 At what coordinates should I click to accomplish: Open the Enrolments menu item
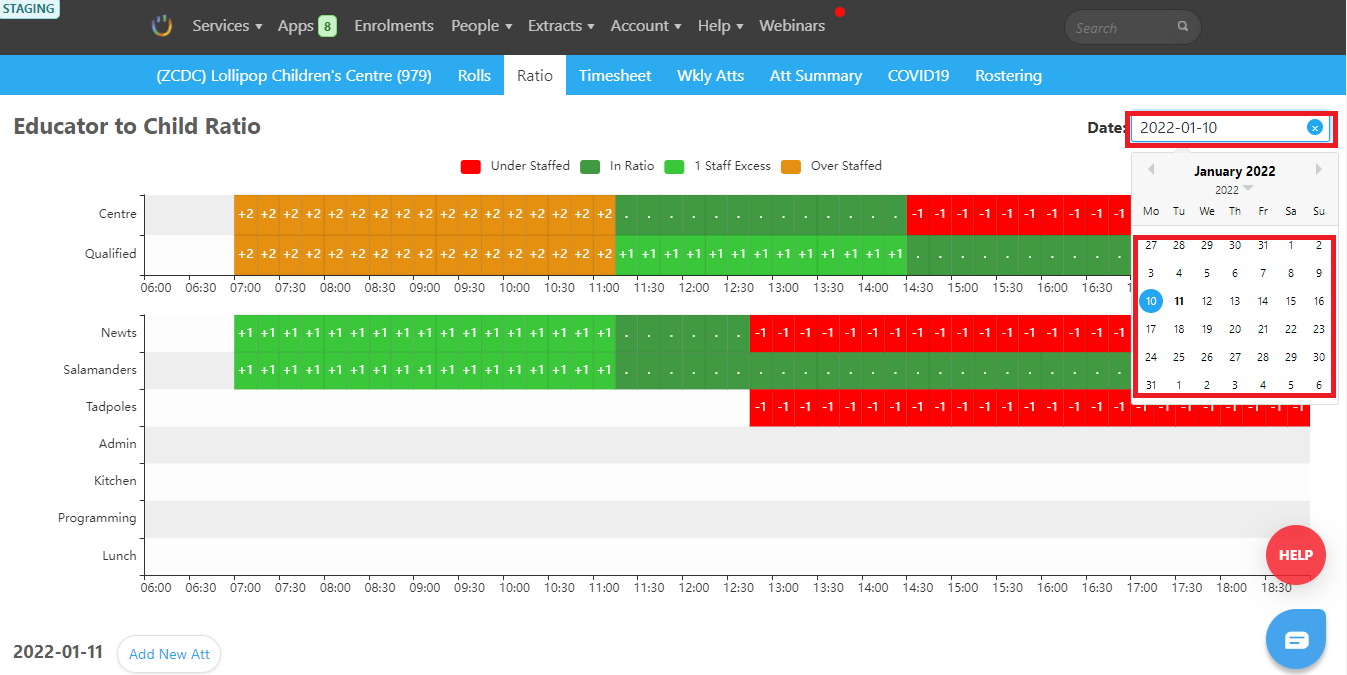(394, 26)
